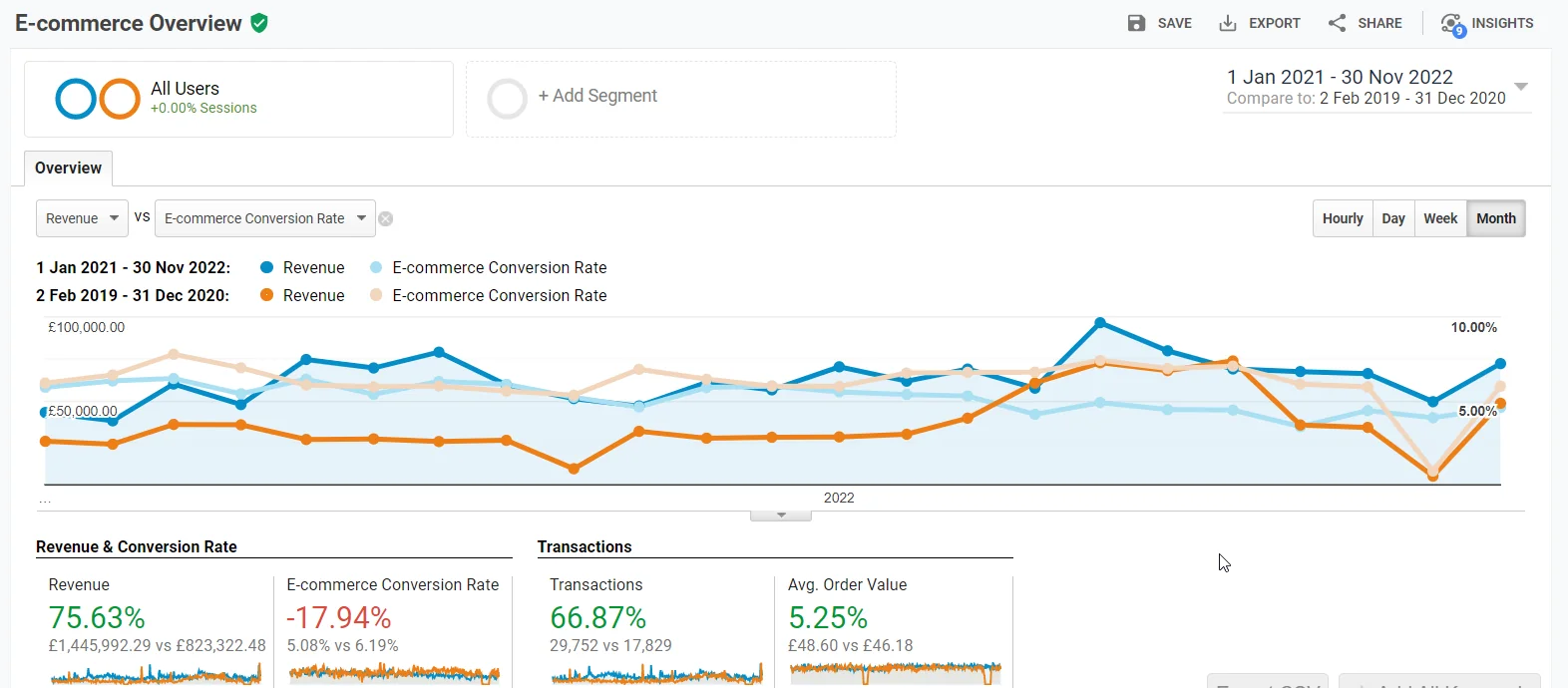The image size is (1568, 688).
Task: Click the orange Revenue legend dot
Action: 266,295
